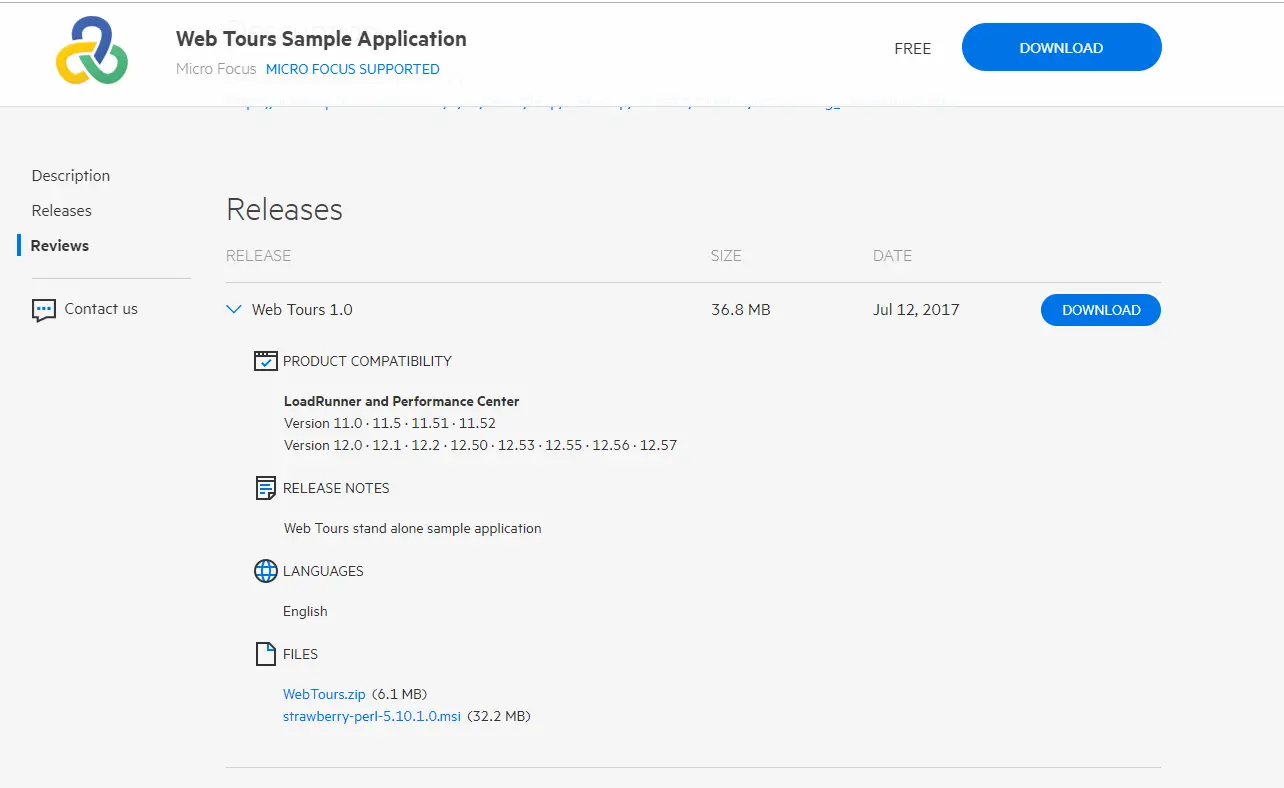This screenshot has width=1284, height=788.
Task: Collapse the Web Tours 1.0 release chevron
Action: click(234, 310)
